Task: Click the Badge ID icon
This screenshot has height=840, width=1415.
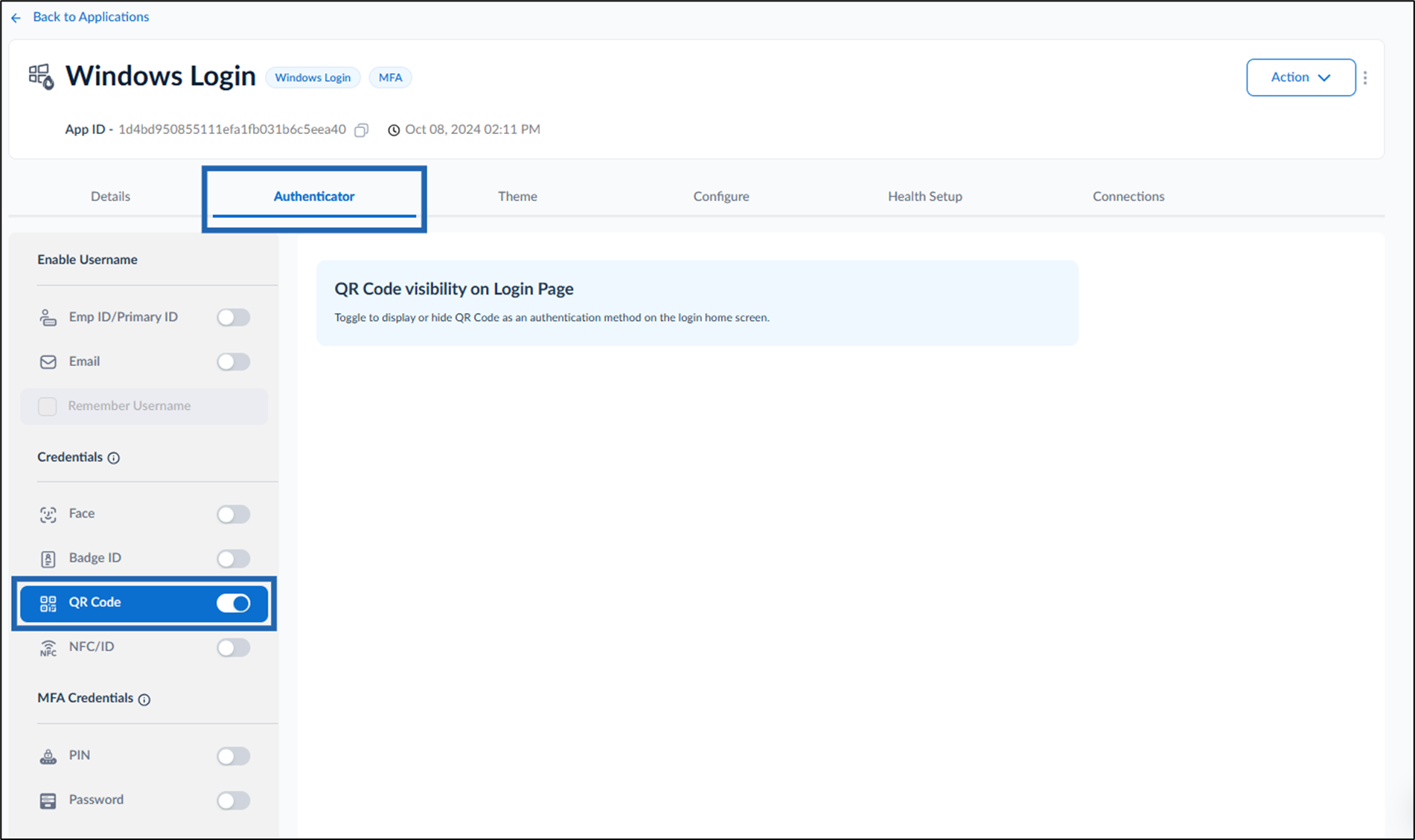Action: click(x=48, y=559)
